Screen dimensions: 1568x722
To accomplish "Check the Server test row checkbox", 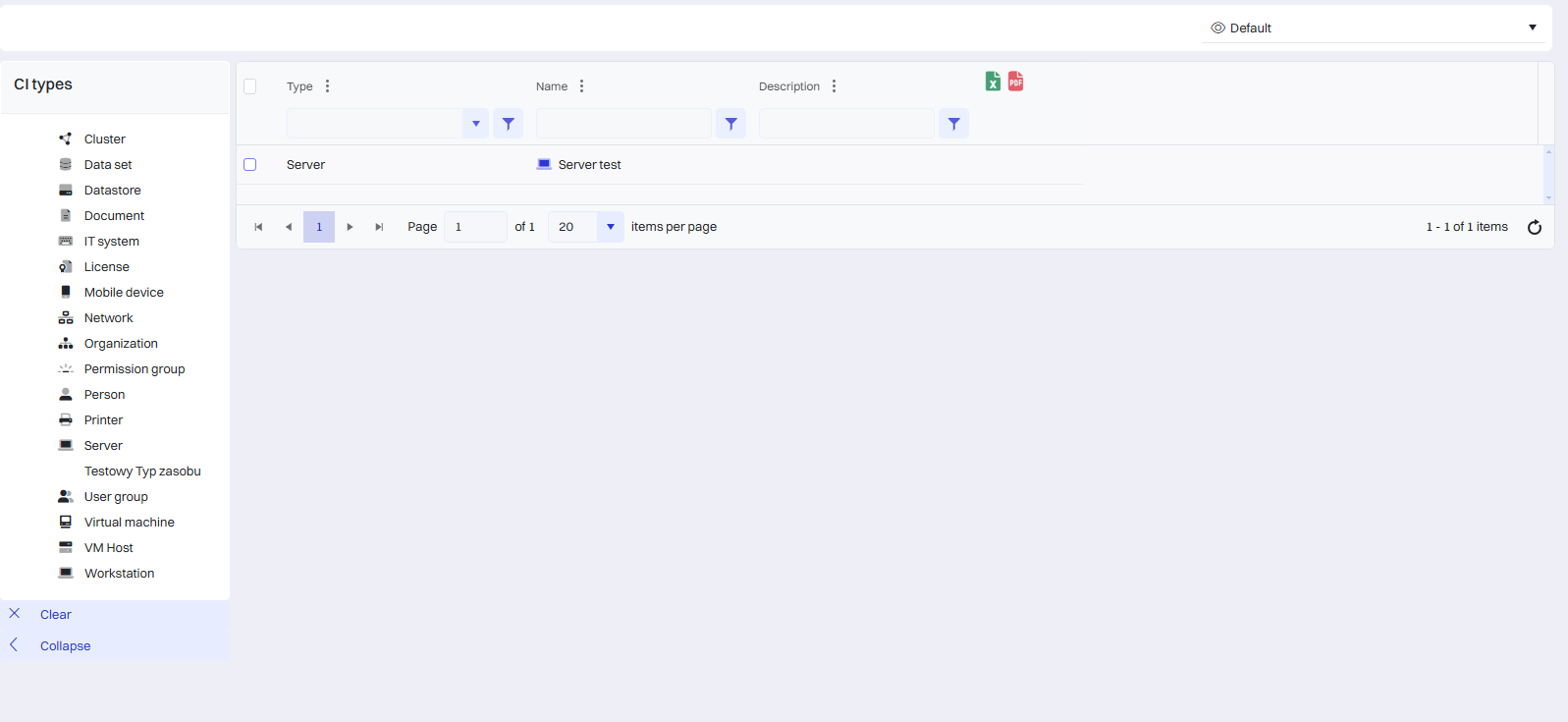I will [x=250, y=165].
